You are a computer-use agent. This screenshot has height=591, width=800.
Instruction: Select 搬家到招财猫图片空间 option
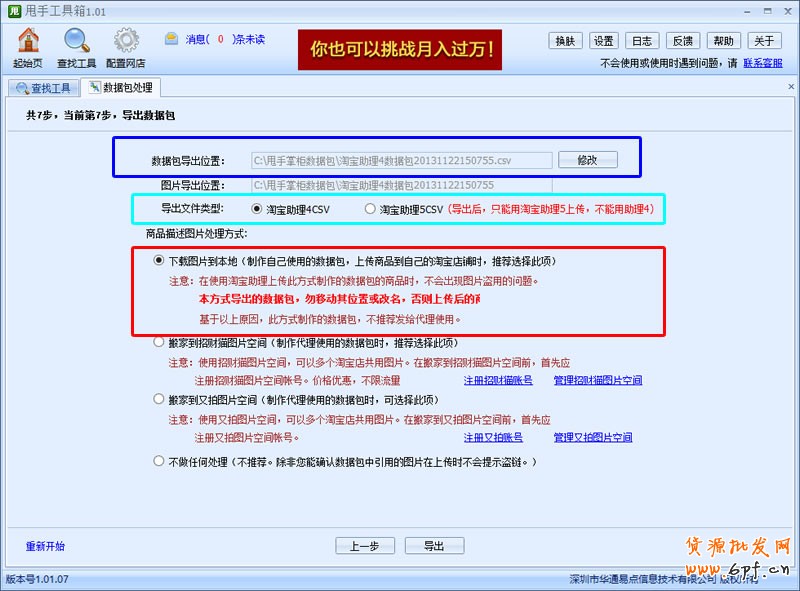158,342
